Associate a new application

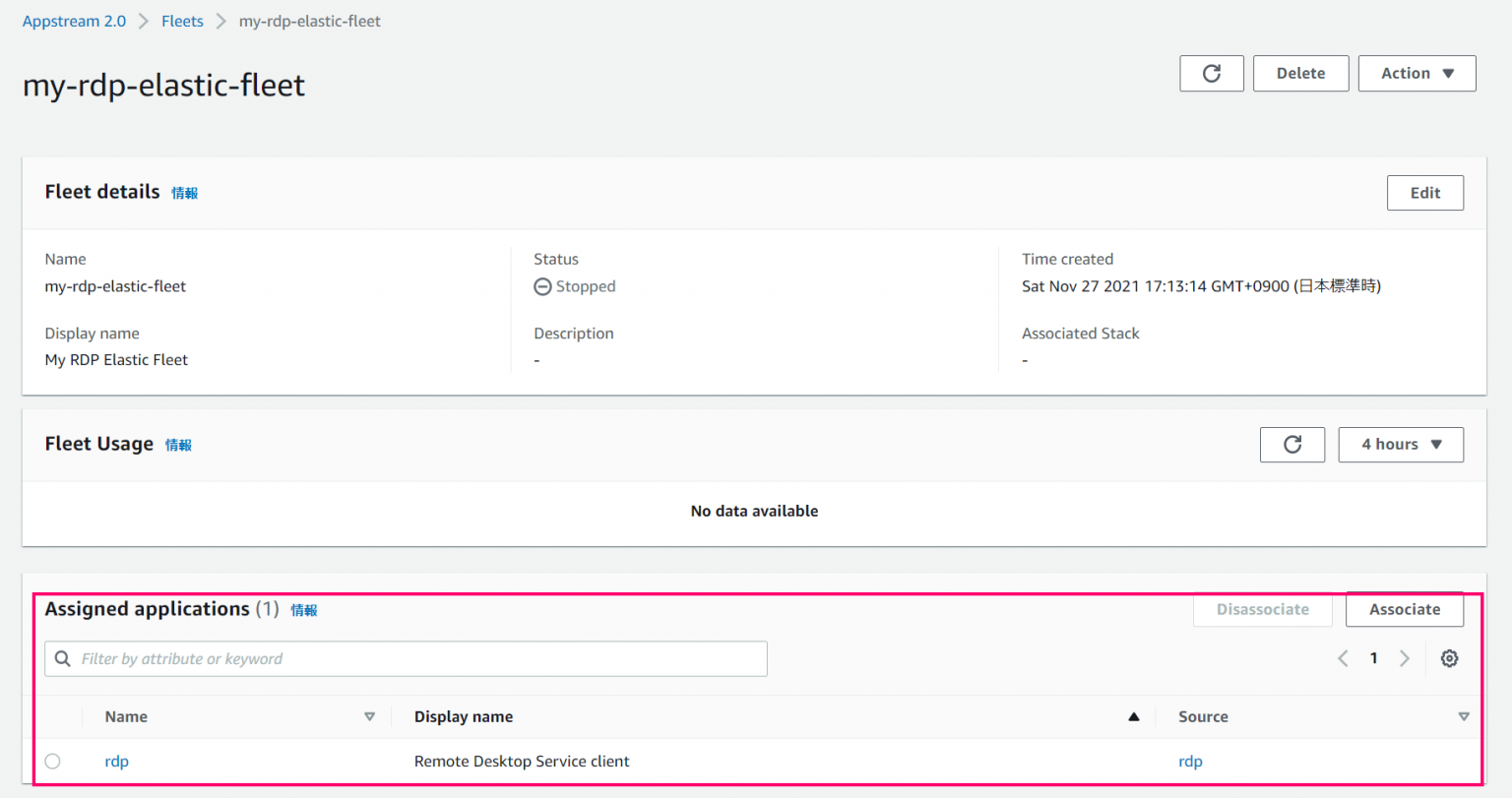(x=1404, y=609)
